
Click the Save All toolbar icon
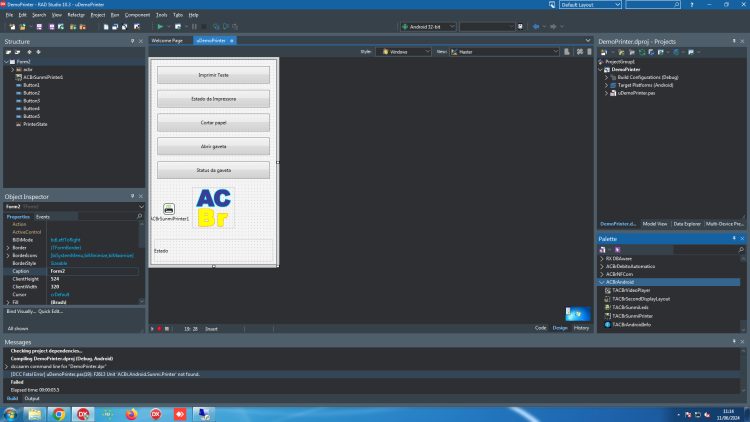click(x=51, y=27)
